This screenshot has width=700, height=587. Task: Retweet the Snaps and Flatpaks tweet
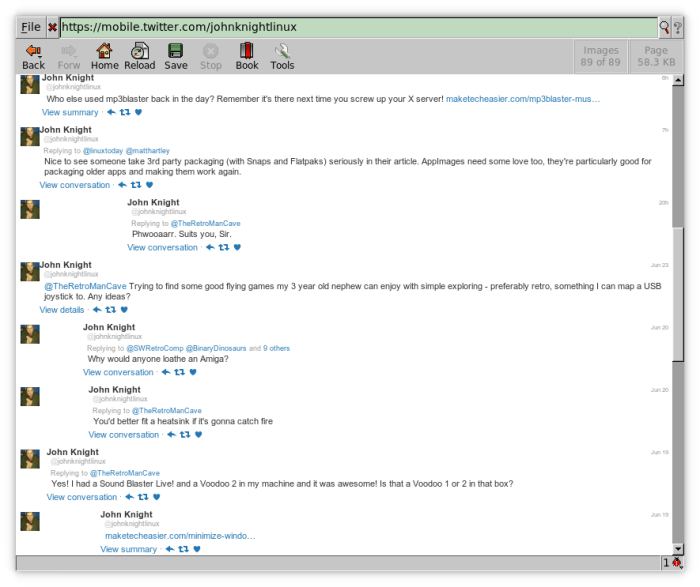coord(136,185)
